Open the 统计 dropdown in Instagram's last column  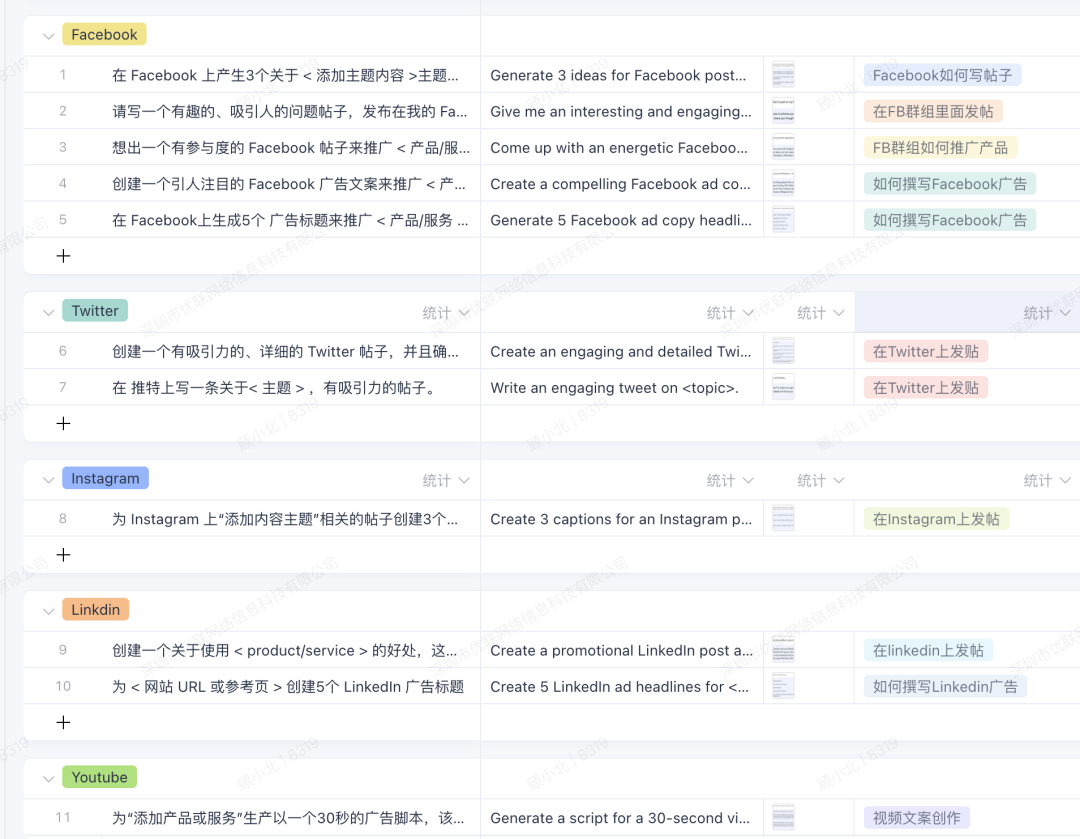[x=1046, y=481]
